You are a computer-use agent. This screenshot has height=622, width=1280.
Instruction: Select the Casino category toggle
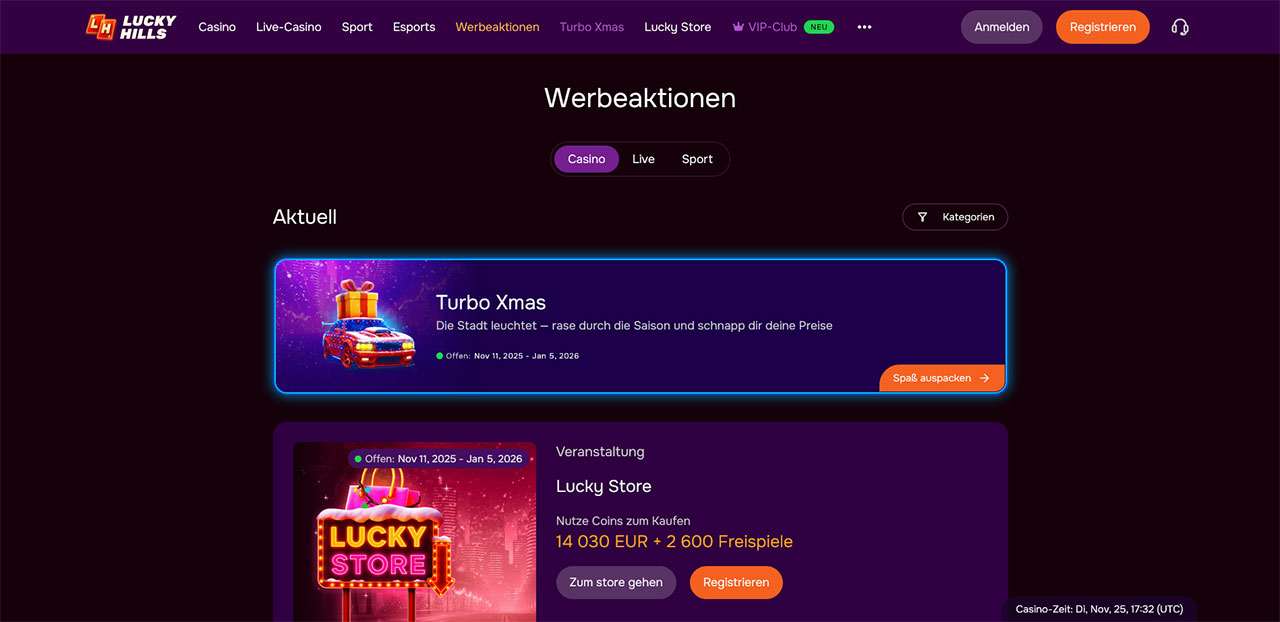[587, 159]
